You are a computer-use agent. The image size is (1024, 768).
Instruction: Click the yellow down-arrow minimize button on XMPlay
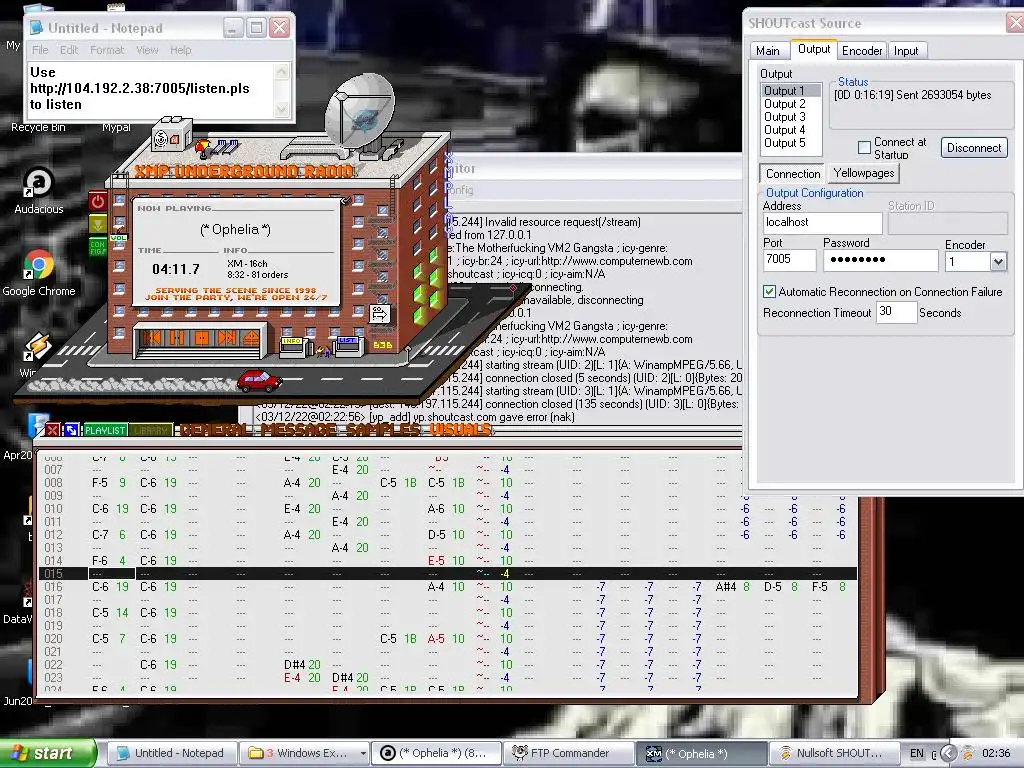(98, 225)
